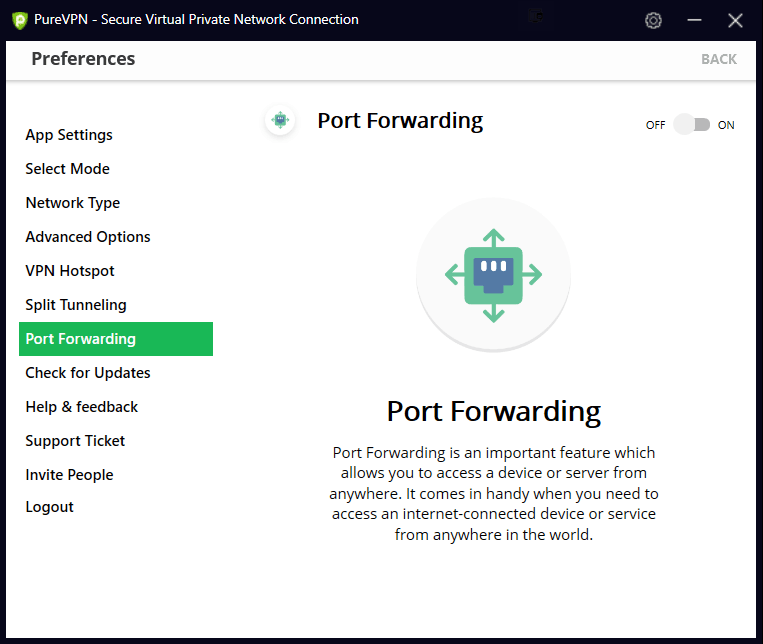Click the PureVPN shield logo icon
This screenshot has width=763, height=644.
click(19, 20)
